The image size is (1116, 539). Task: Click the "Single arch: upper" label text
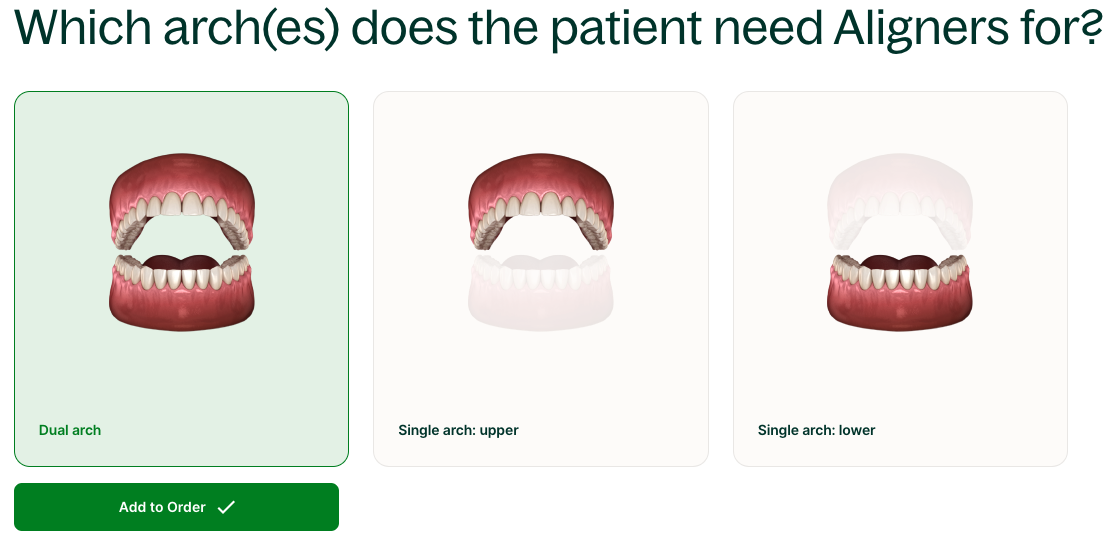[458, 430]
